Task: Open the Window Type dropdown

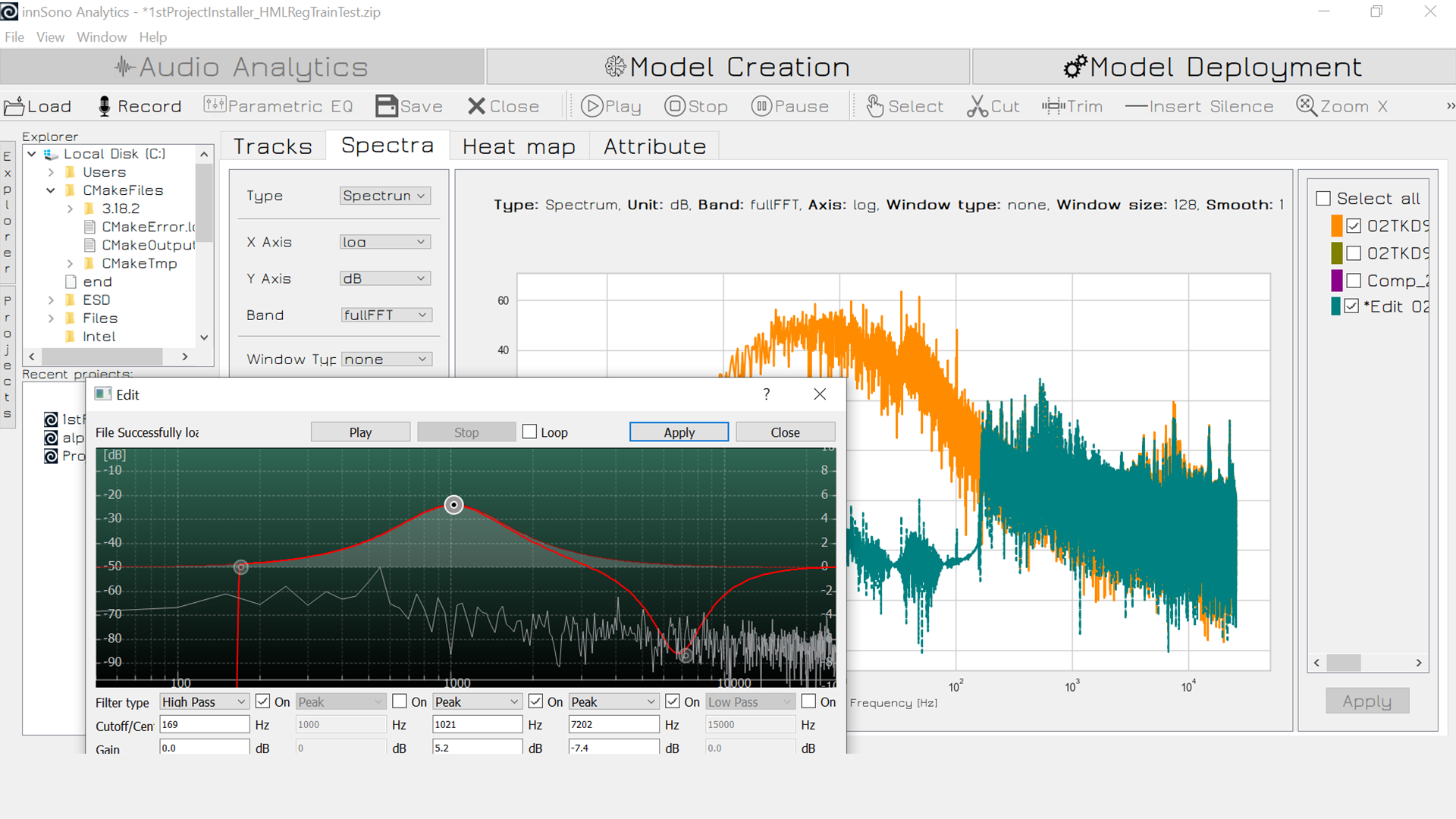Action: (x=386, y=359)
